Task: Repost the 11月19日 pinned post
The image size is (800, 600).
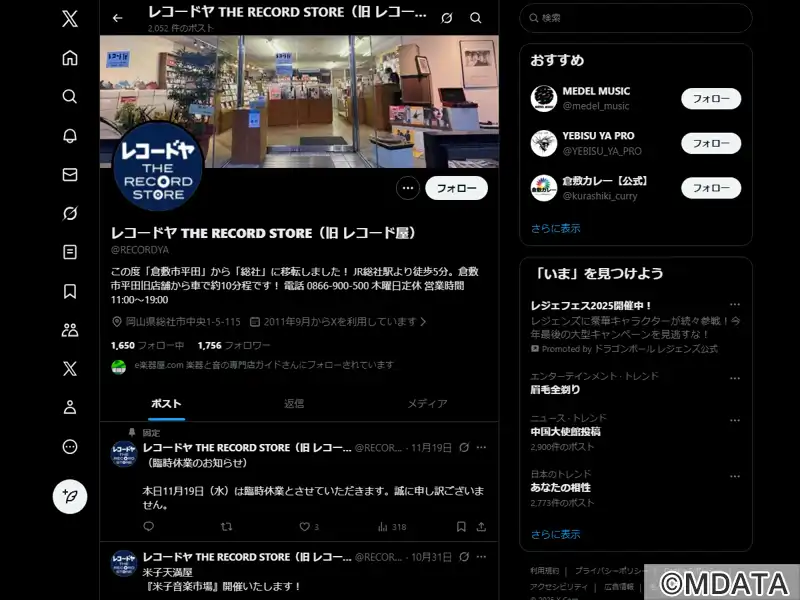Action: pos(227,527)
